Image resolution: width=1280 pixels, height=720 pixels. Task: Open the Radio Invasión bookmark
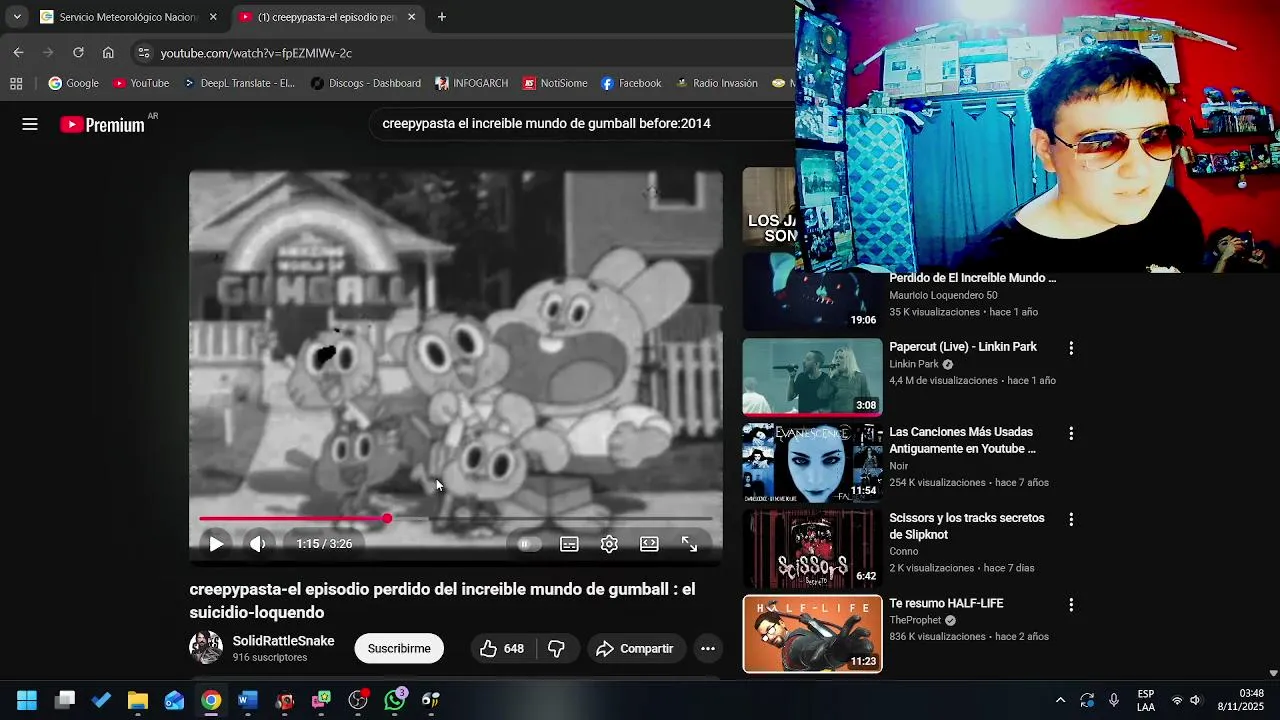tap(717, 83)
